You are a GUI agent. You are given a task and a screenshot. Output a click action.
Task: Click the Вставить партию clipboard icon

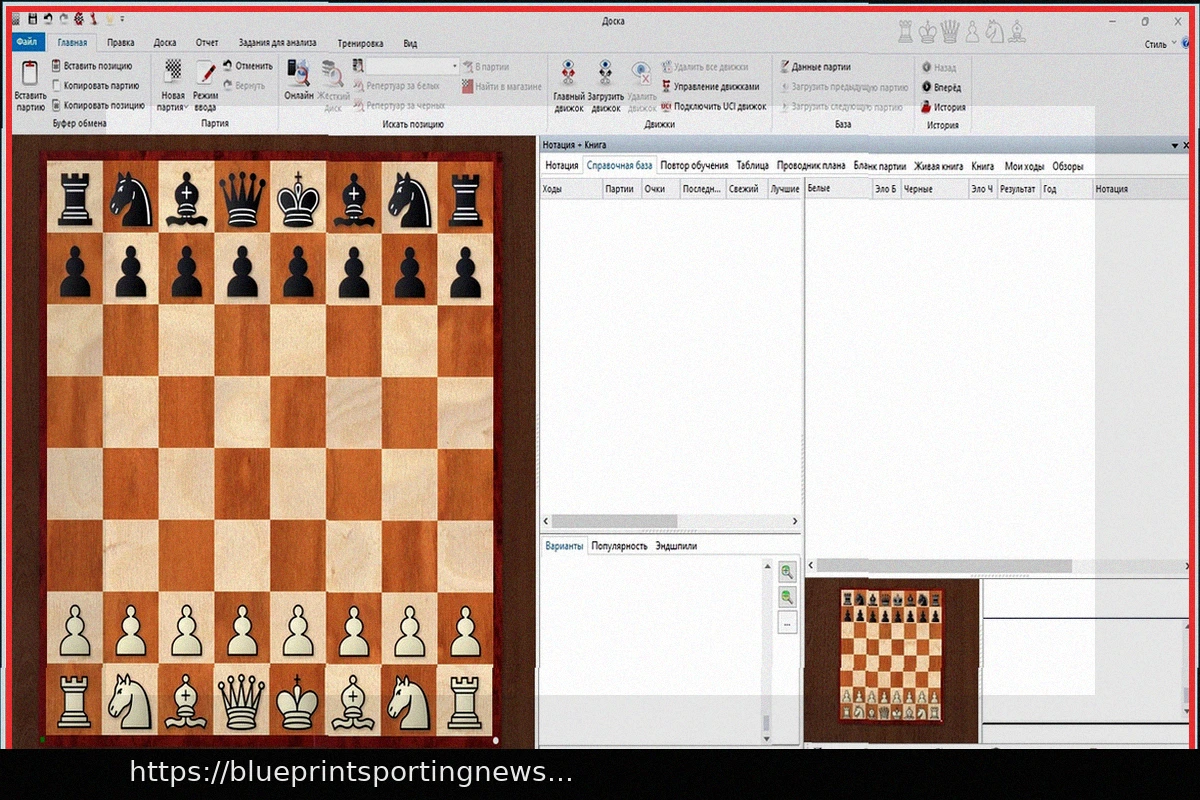[x=30, y=76]
